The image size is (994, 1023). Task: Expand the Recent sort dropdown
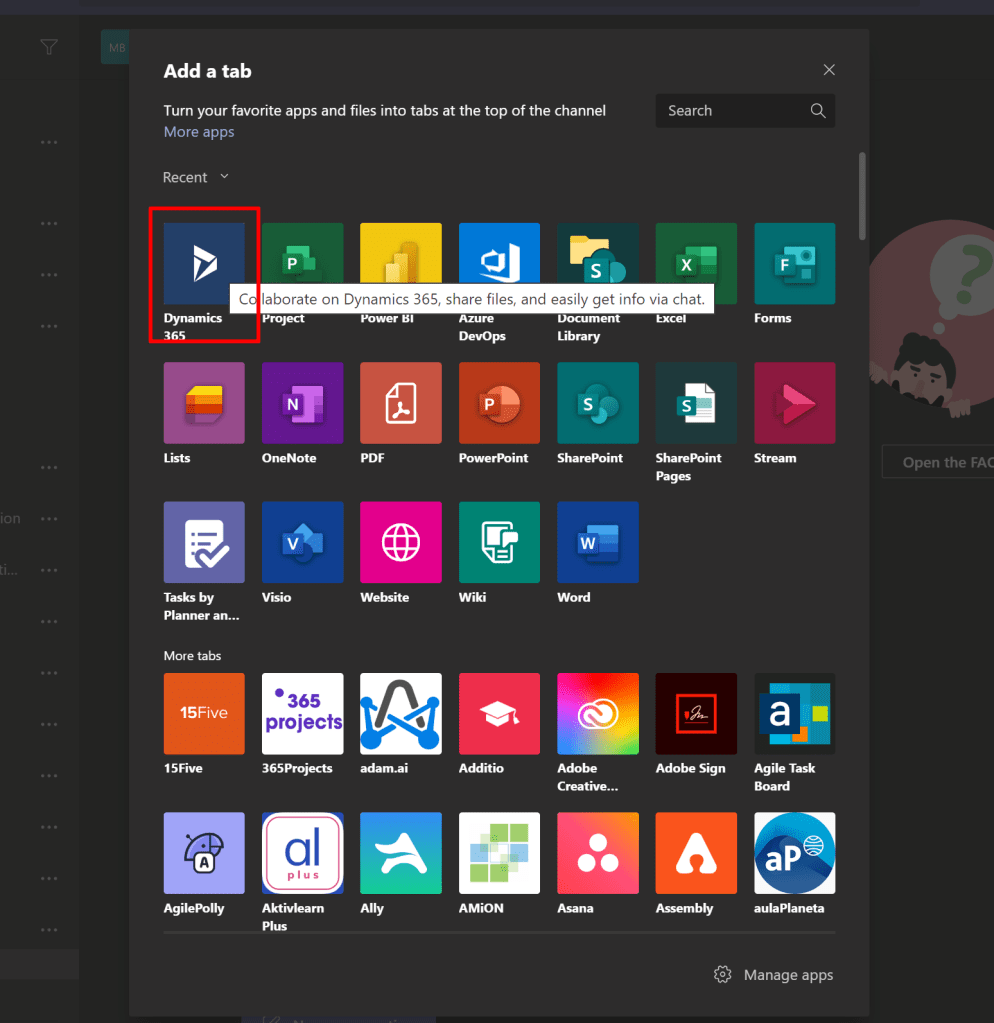(x=196, y=177)
